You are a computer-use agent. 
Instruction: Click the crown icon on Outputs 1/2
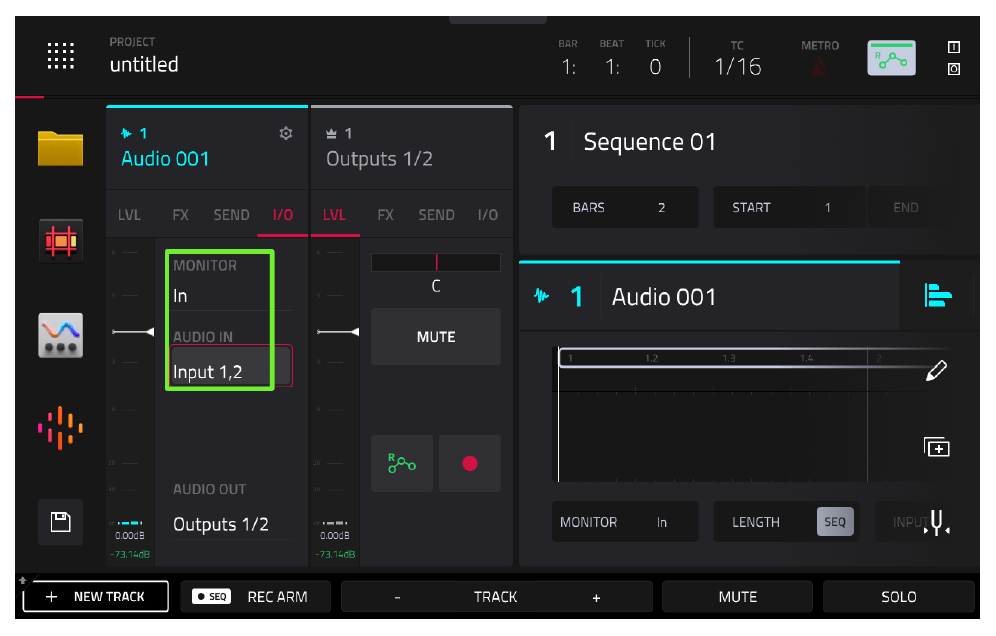331,133
